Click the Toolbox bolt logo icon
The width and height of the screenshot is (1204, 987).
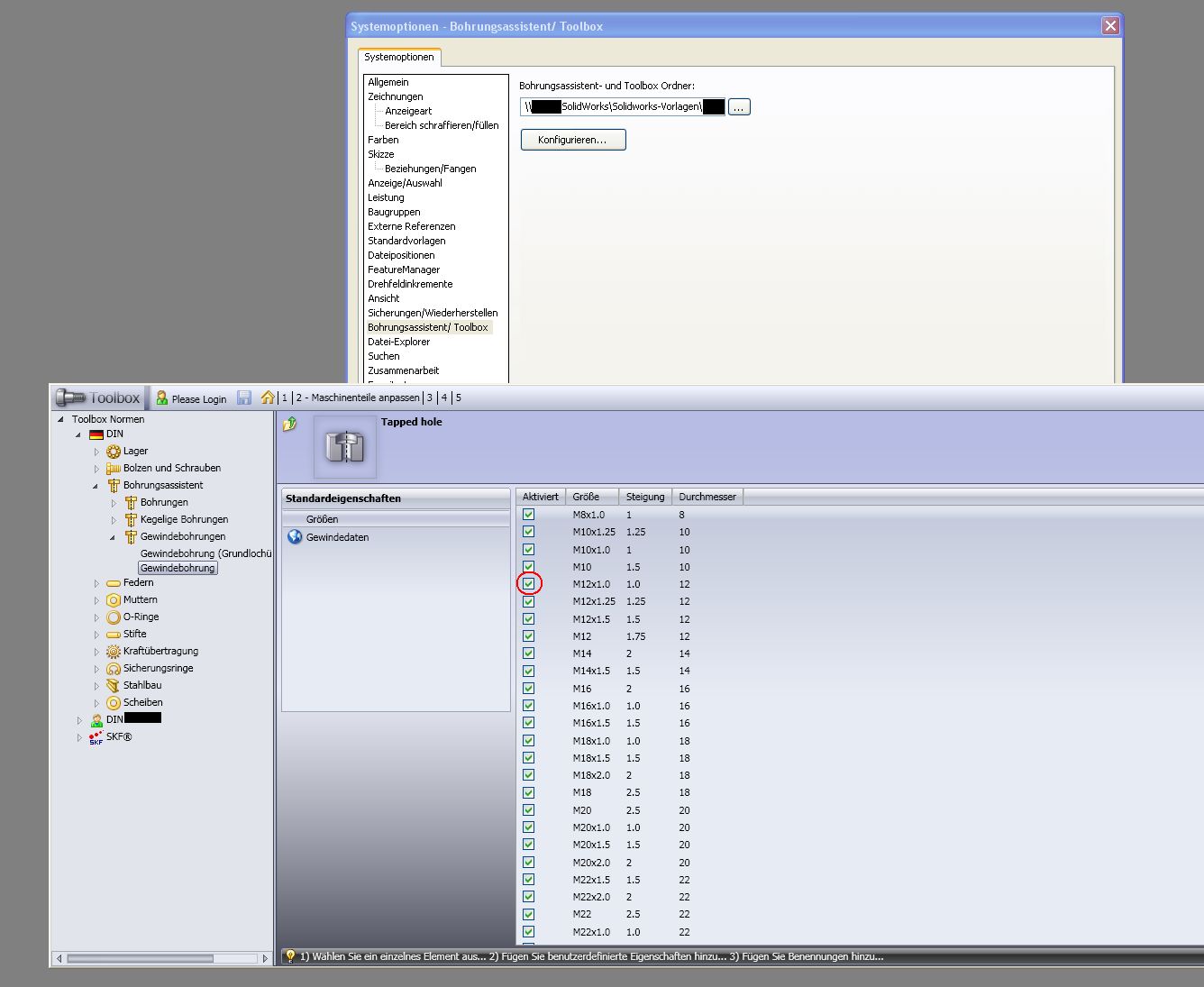coord(70,398)
